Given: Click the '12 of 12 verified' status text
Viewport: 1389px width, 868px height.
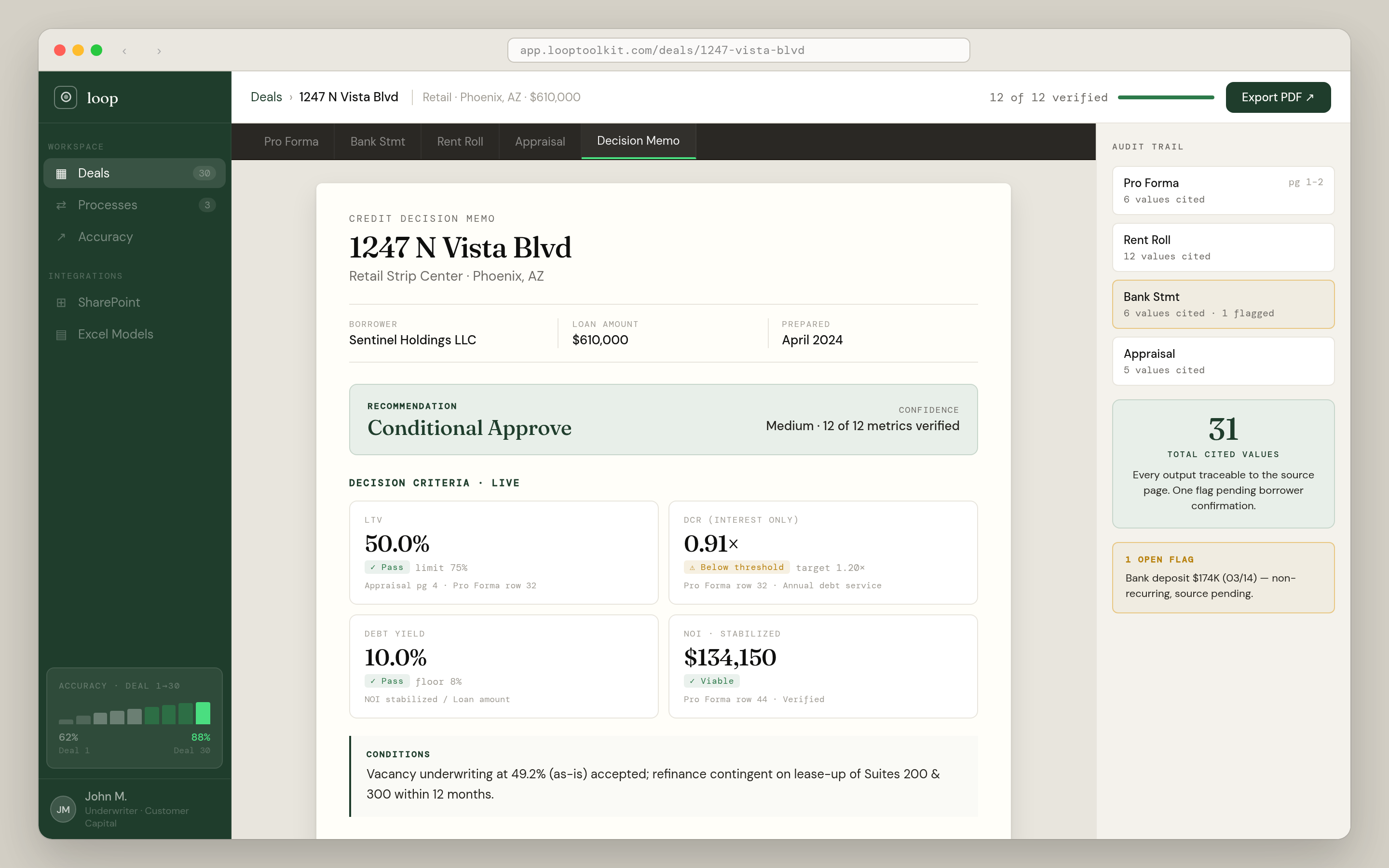Looking at the screenshot, I should coord(1048,97).
